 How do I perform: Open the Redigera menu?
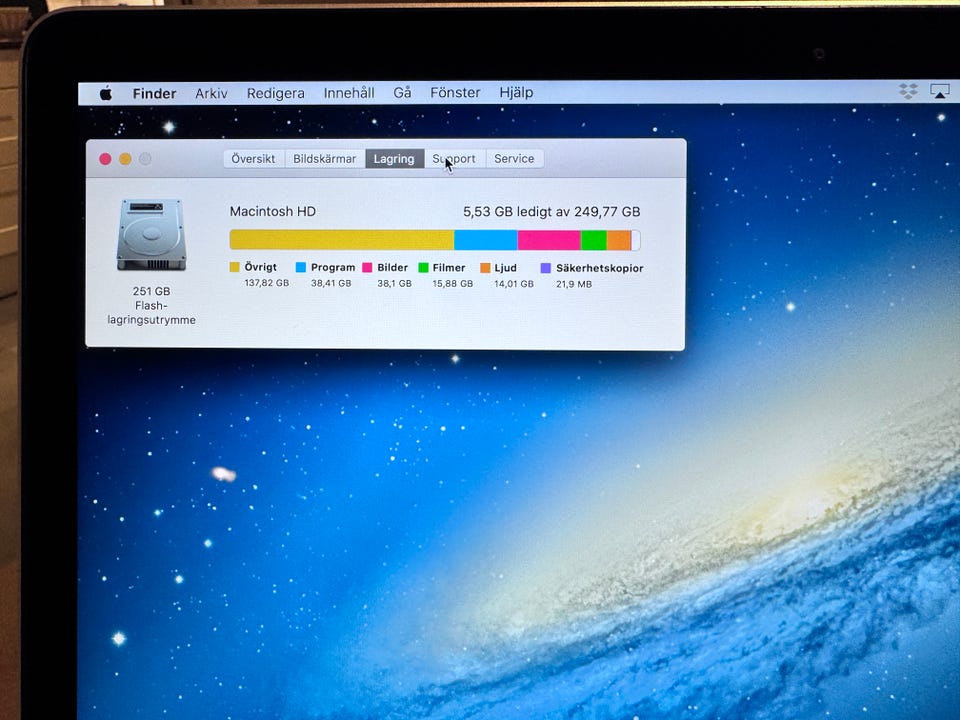tap(276, 93)
